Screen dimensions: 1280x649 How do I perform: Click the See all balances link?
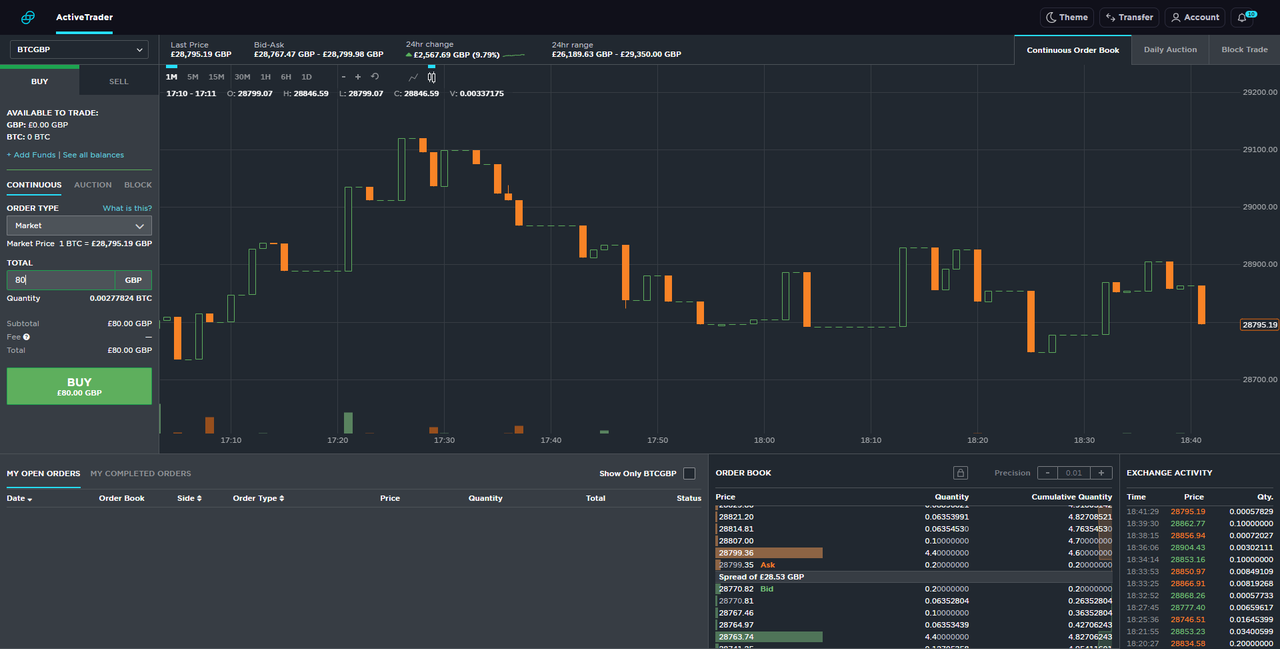94,155
